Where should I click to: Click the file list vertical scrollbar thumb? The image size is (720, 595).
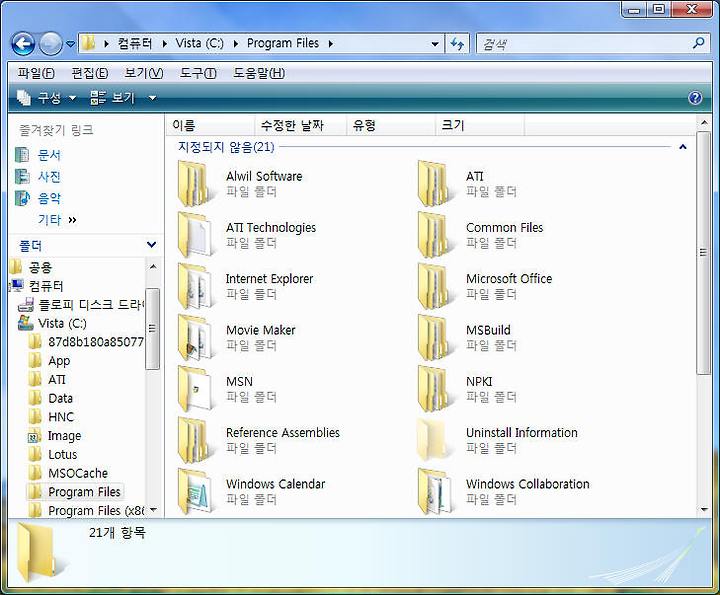[x=703, y=253]
